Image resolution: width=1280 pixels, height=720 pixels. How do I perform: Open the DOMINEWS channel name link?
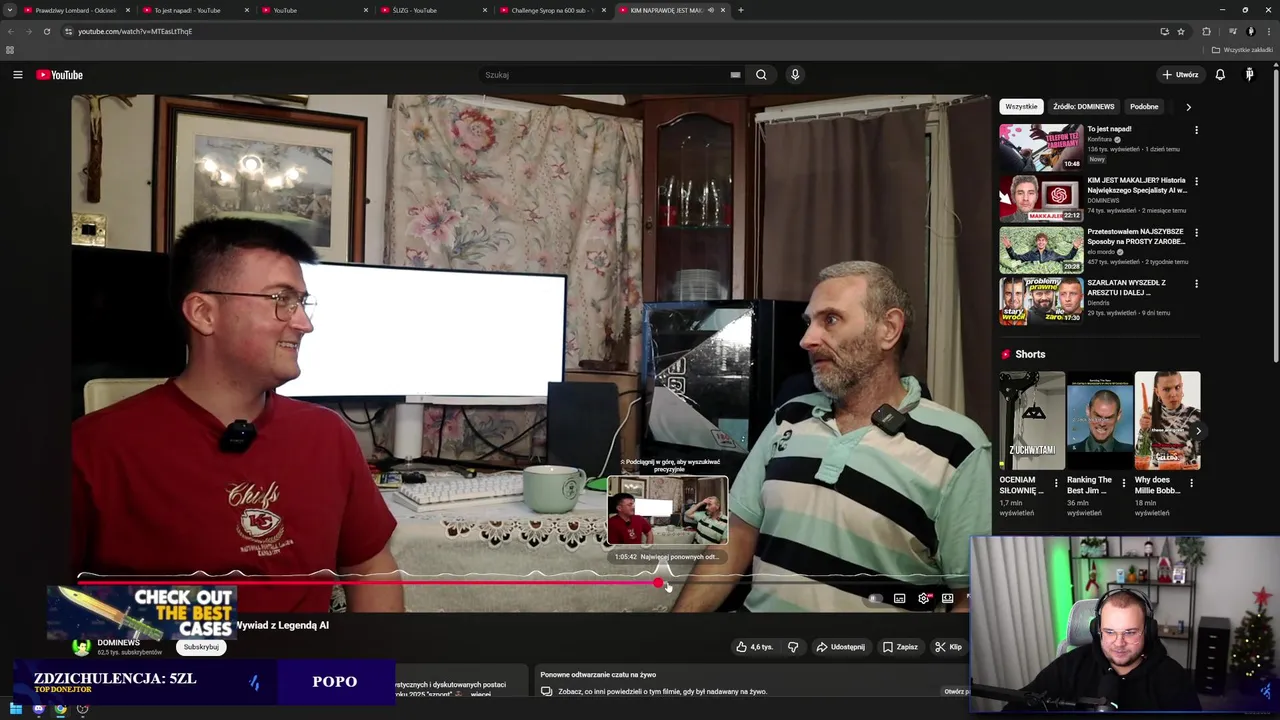click(x=118, y=643)
